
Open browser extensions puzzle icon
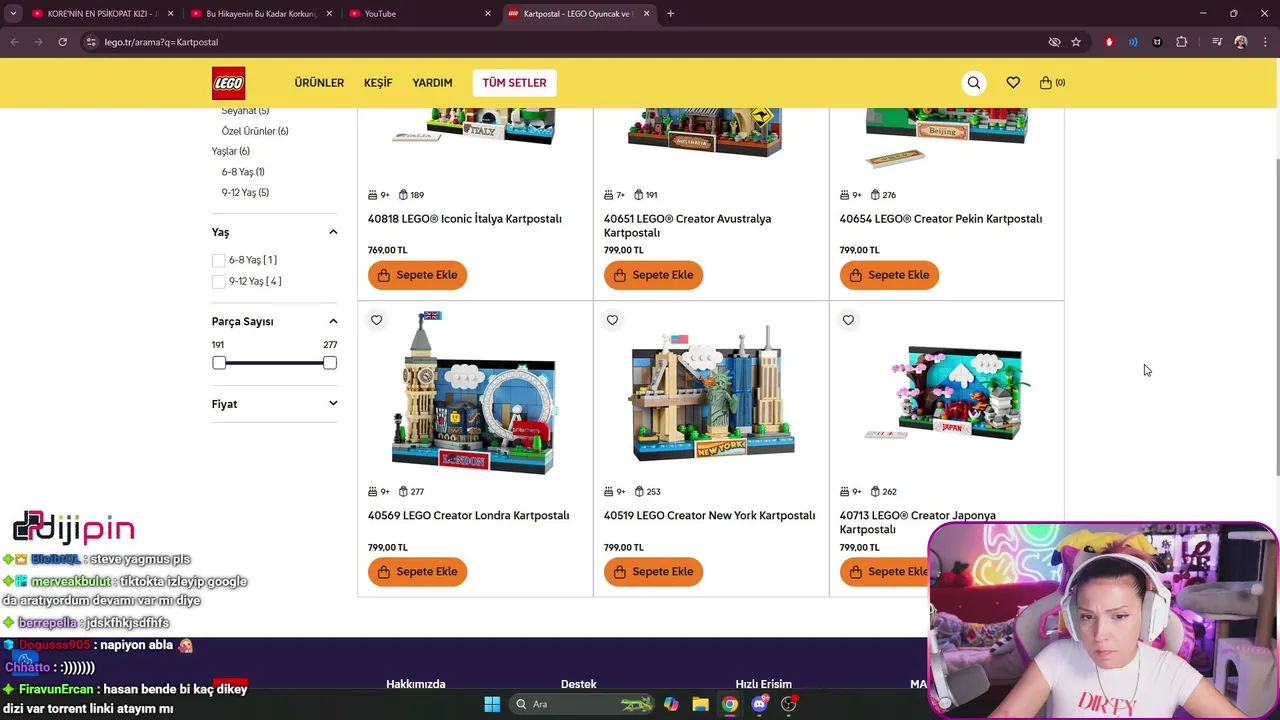click(x=1182, y=42)
